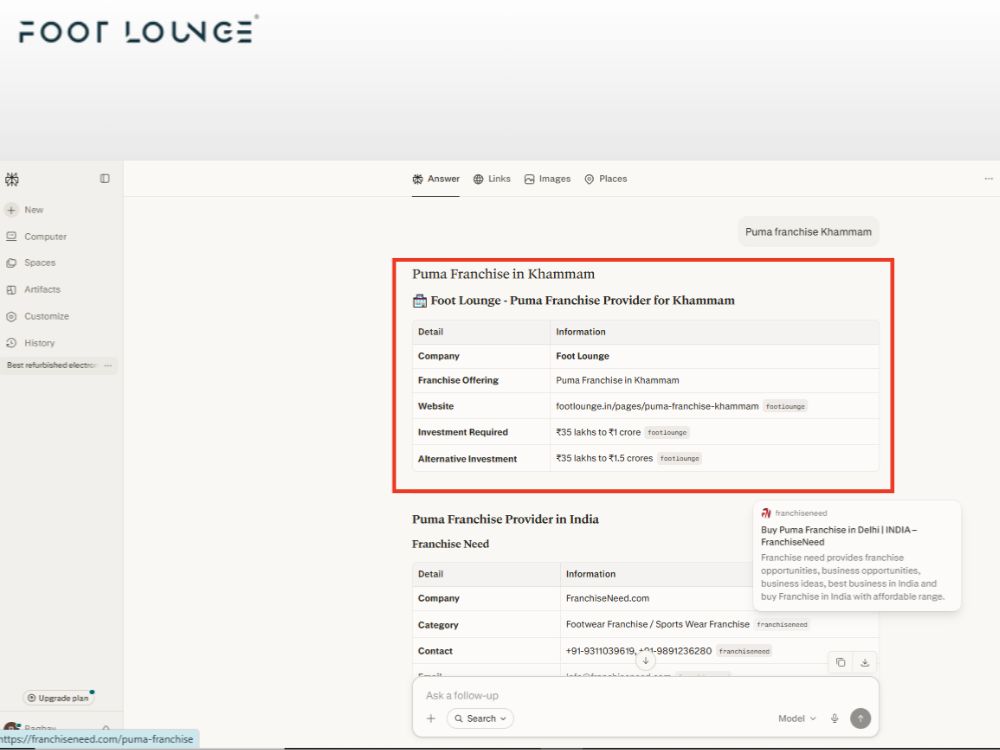Click the 'Franchise Need' subheading

450,544
